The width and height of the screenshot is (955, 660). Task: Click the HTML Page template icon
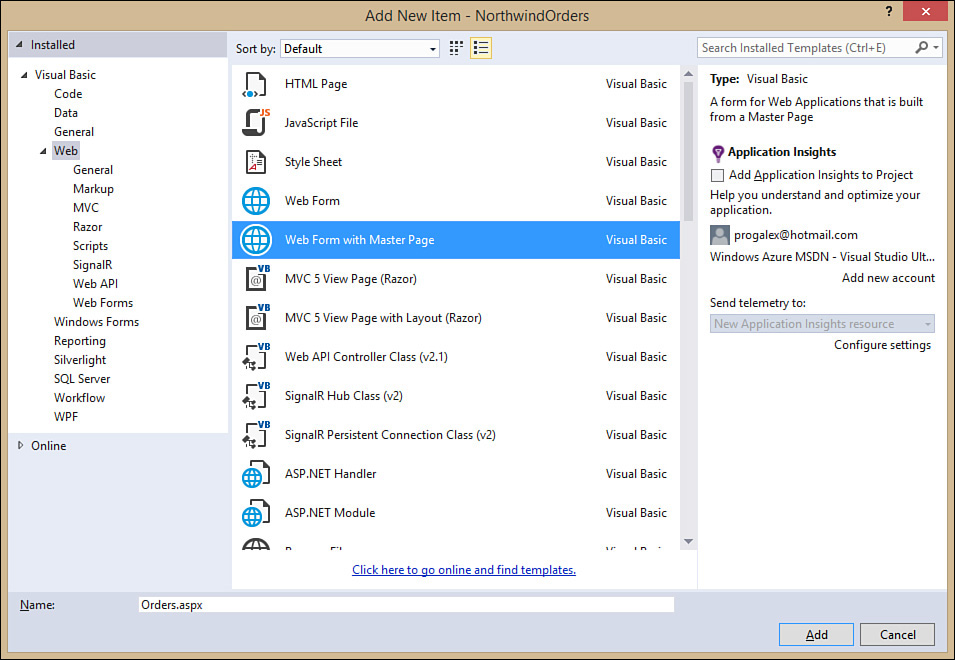[256, 84]
